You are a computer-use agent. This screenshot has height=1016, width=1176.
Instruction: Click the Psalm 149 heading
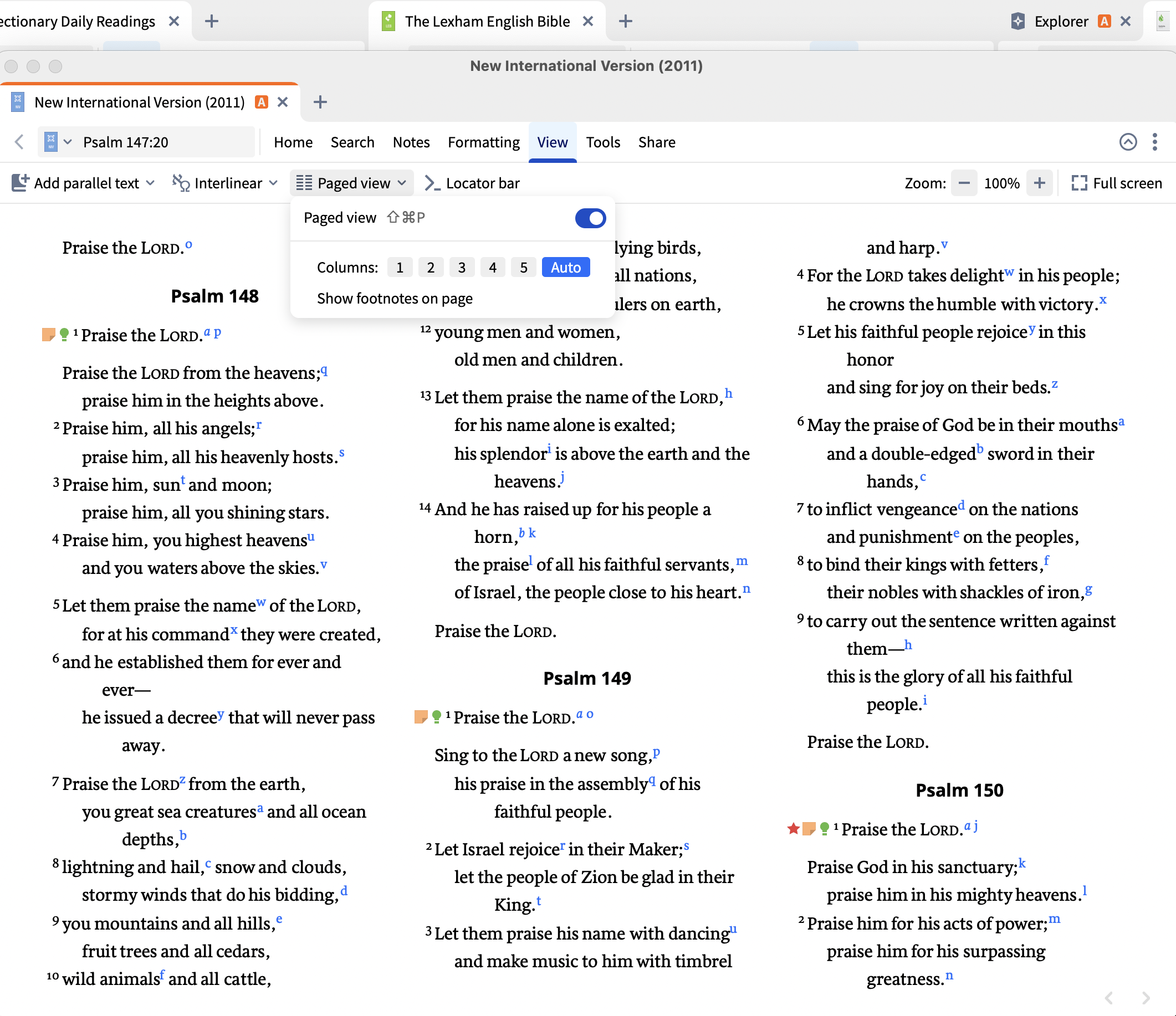[x=587, y=678]
